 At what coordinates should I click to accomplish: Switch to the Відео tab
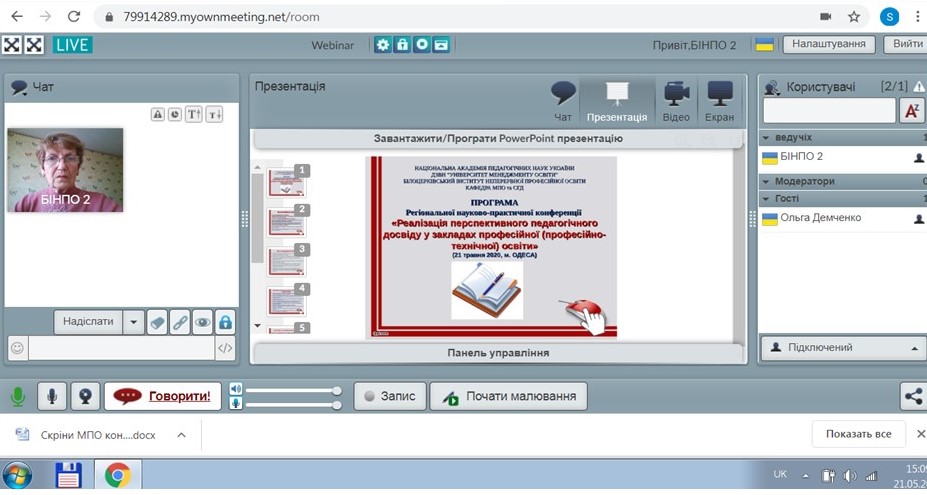[676, 102]
